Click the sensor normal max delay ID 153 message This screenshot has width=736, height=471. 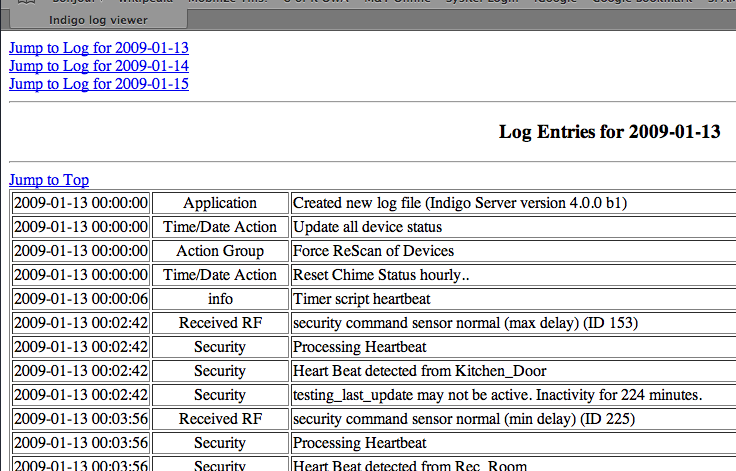[x=465, y=323]
